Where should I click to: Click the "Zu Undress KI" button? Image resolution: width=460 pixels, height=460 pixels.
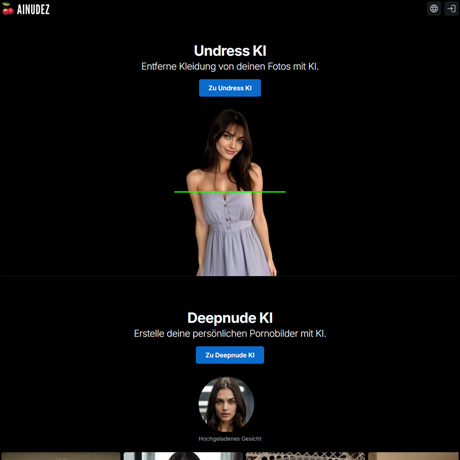(230, 88)
